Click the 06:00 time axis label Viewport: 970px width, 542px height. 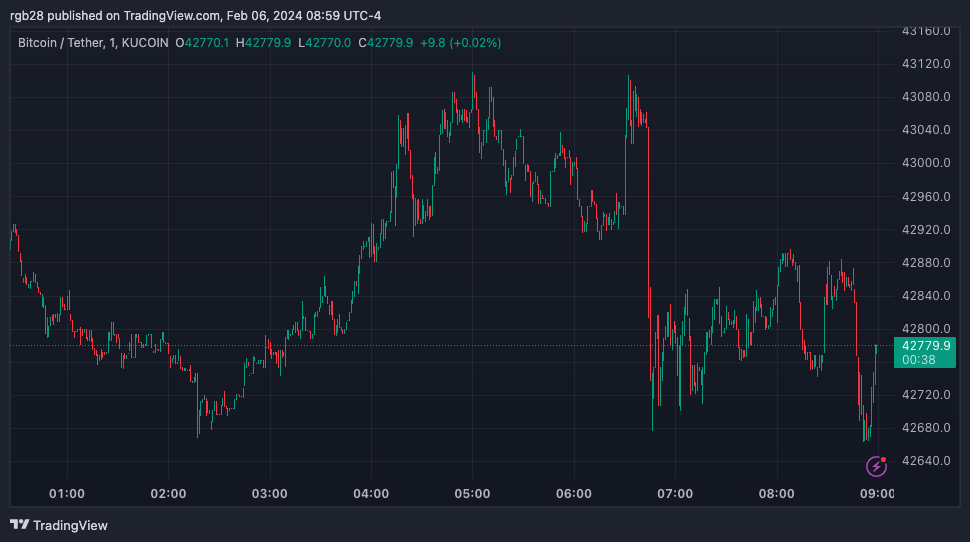[574, 494]
